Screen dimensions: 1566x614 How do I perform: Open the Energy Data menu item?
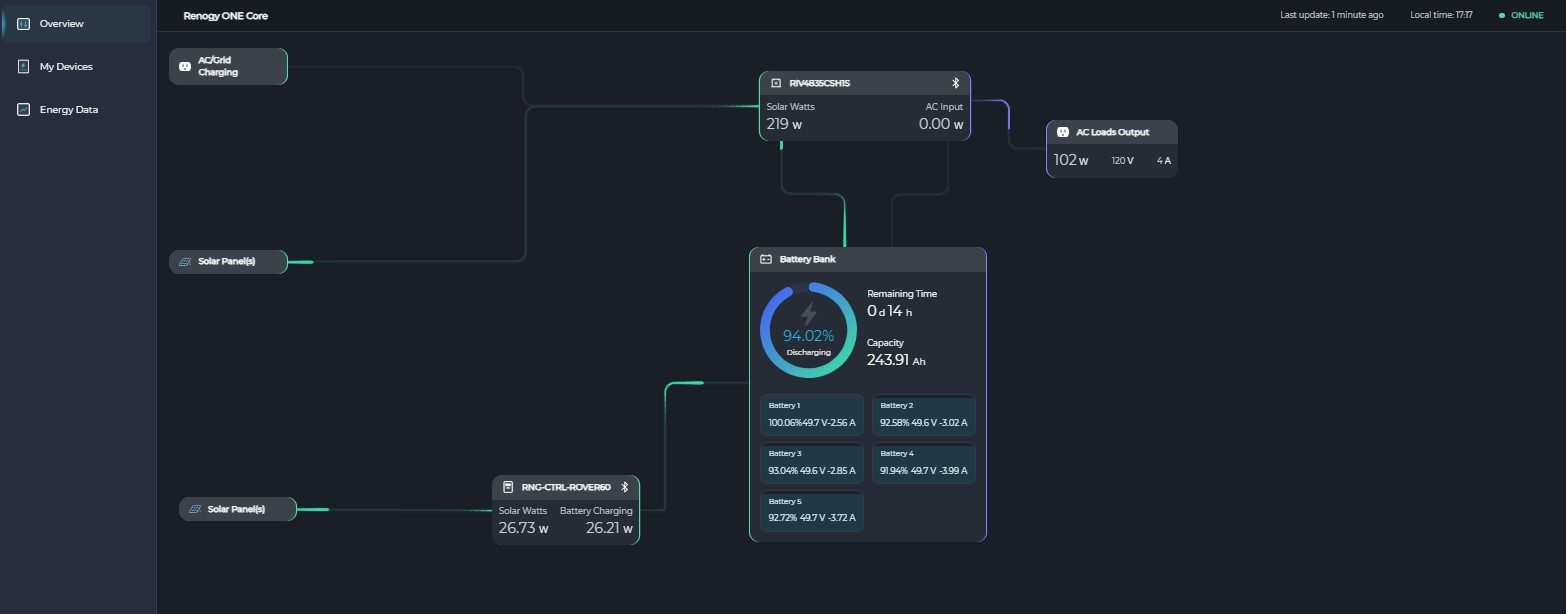(68, 110)
